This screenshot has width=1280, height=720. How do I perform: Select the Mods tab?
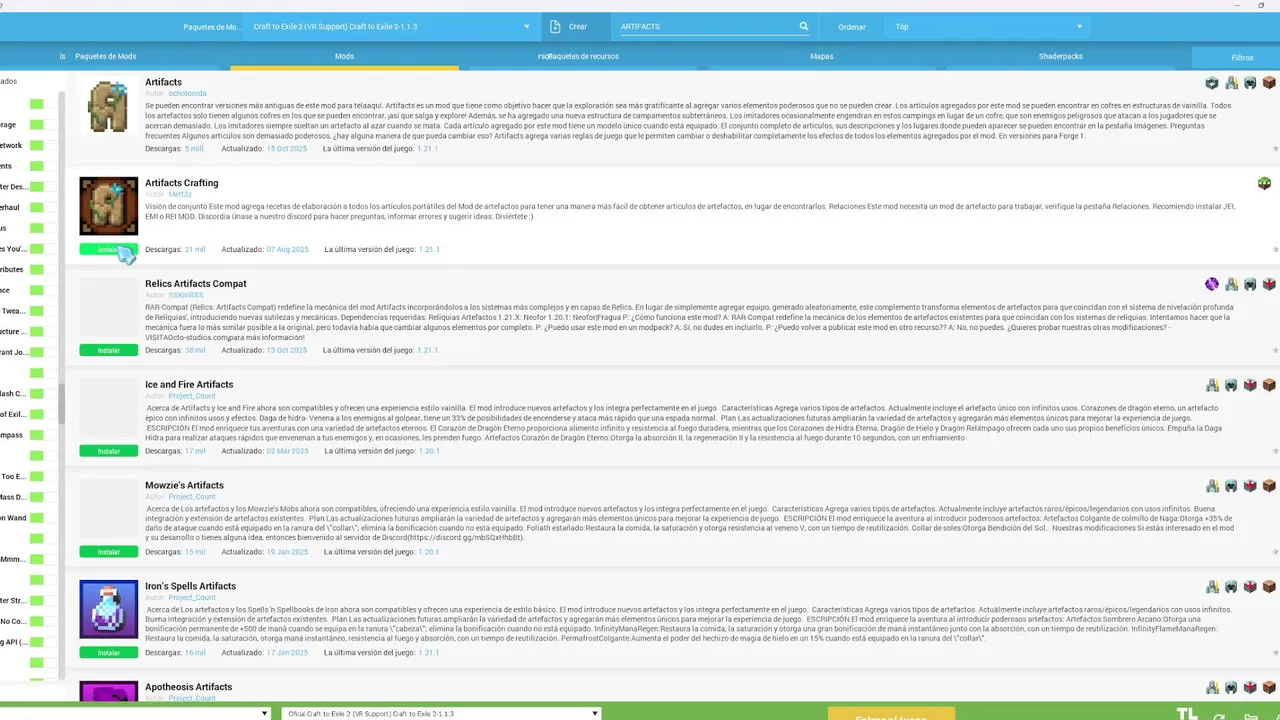(x=344, y=57)
